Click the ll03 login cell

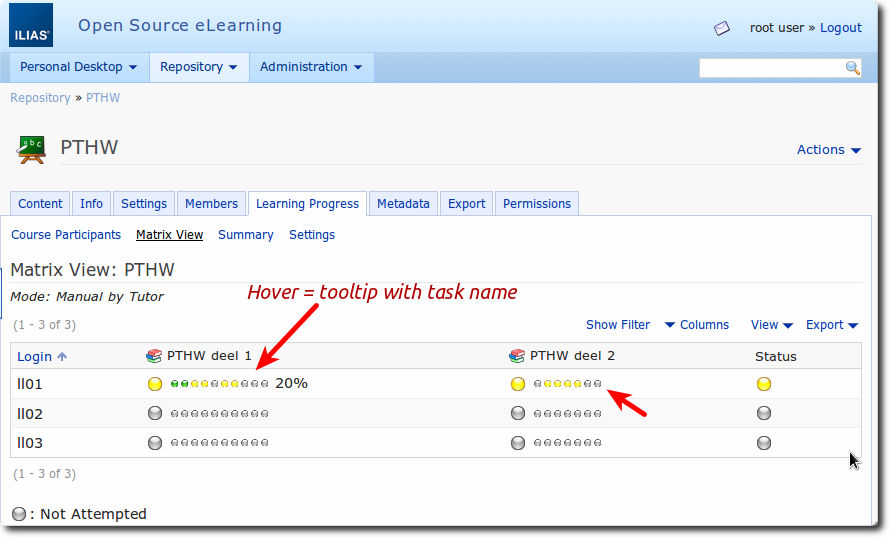tap(29, 443)
